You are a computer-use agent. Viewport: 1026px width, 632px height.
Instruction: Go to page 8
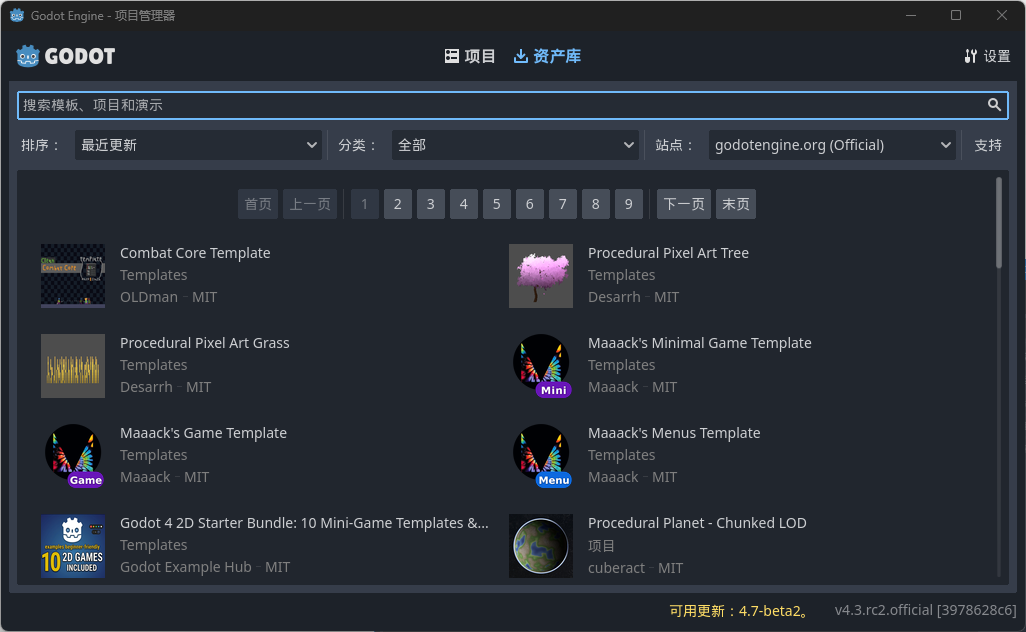click(x=595, y=204)
